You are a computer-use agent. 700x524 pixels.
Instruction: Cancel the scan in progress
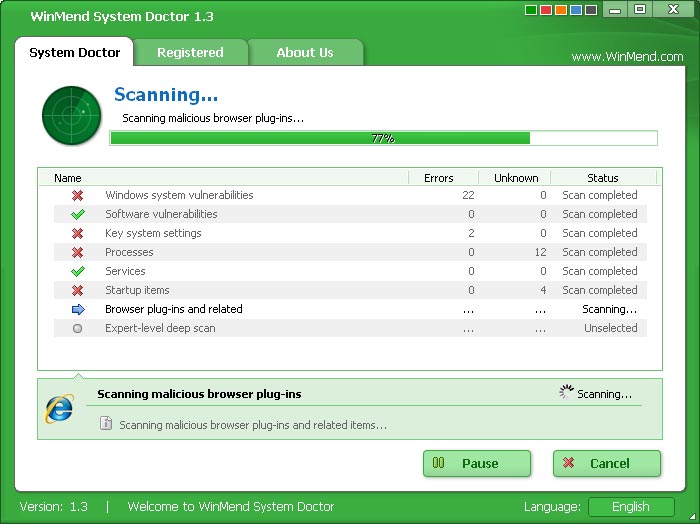click(607, 463)
